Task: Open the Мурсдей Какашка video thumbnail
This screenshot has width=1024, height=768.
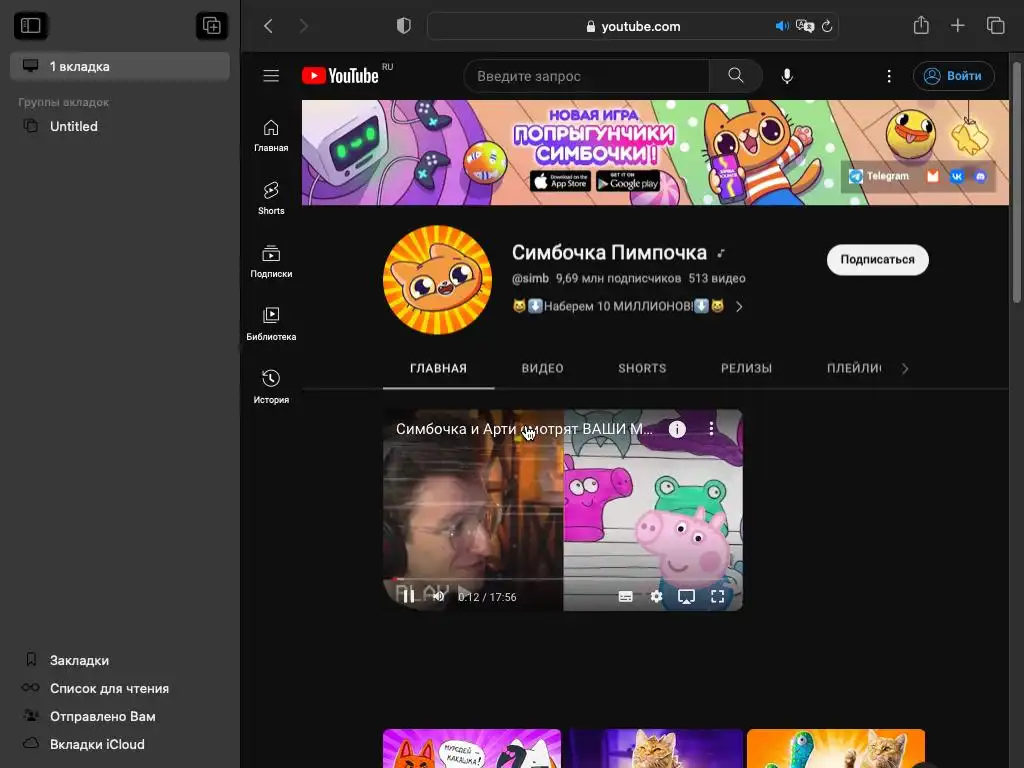Action: pos(472,748)
